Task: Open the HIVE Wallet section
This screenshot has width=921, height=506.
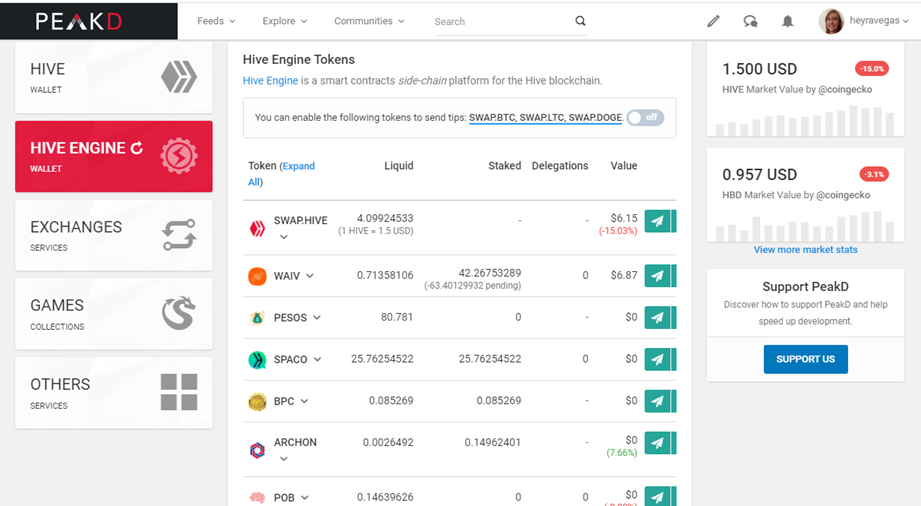Action: coord(114,78)
